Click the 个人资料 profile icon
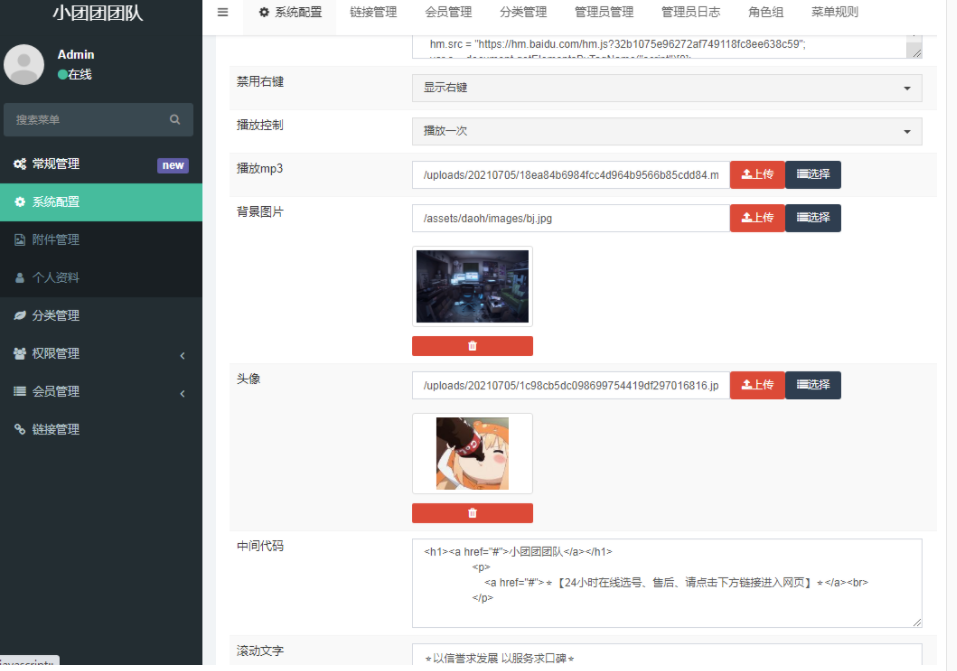The height and width of the screenshot is (671, 957). [18, 278]
